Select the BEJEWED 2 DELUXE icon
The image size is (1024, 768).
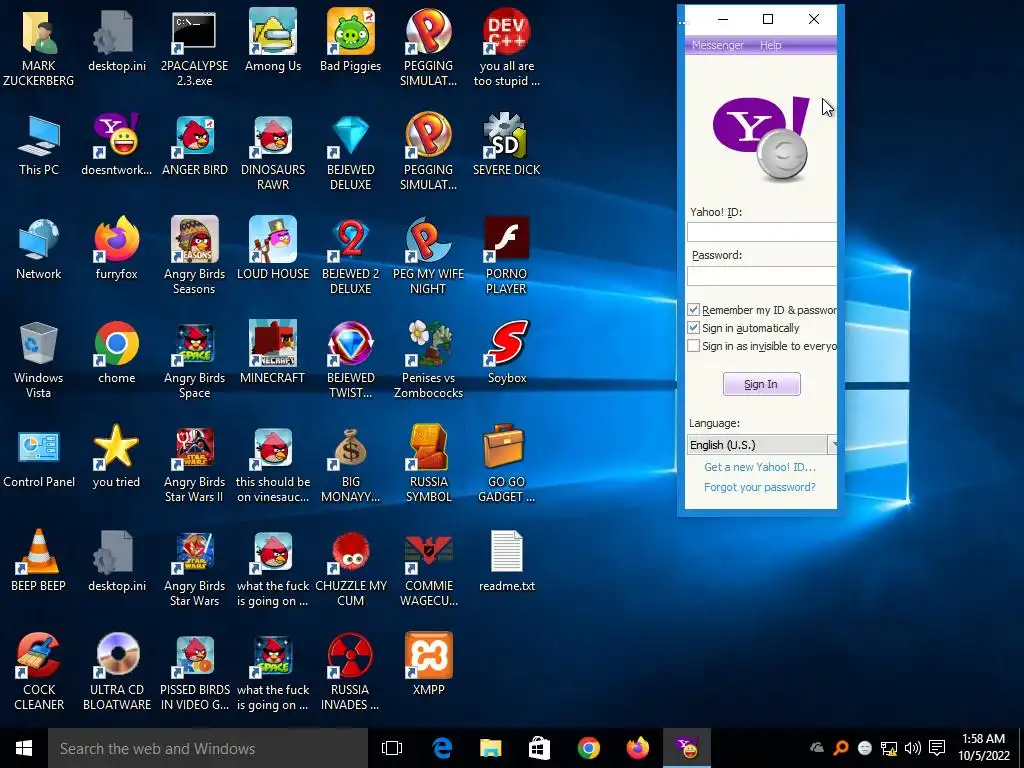pyautogui.click(x=351, y=255)
